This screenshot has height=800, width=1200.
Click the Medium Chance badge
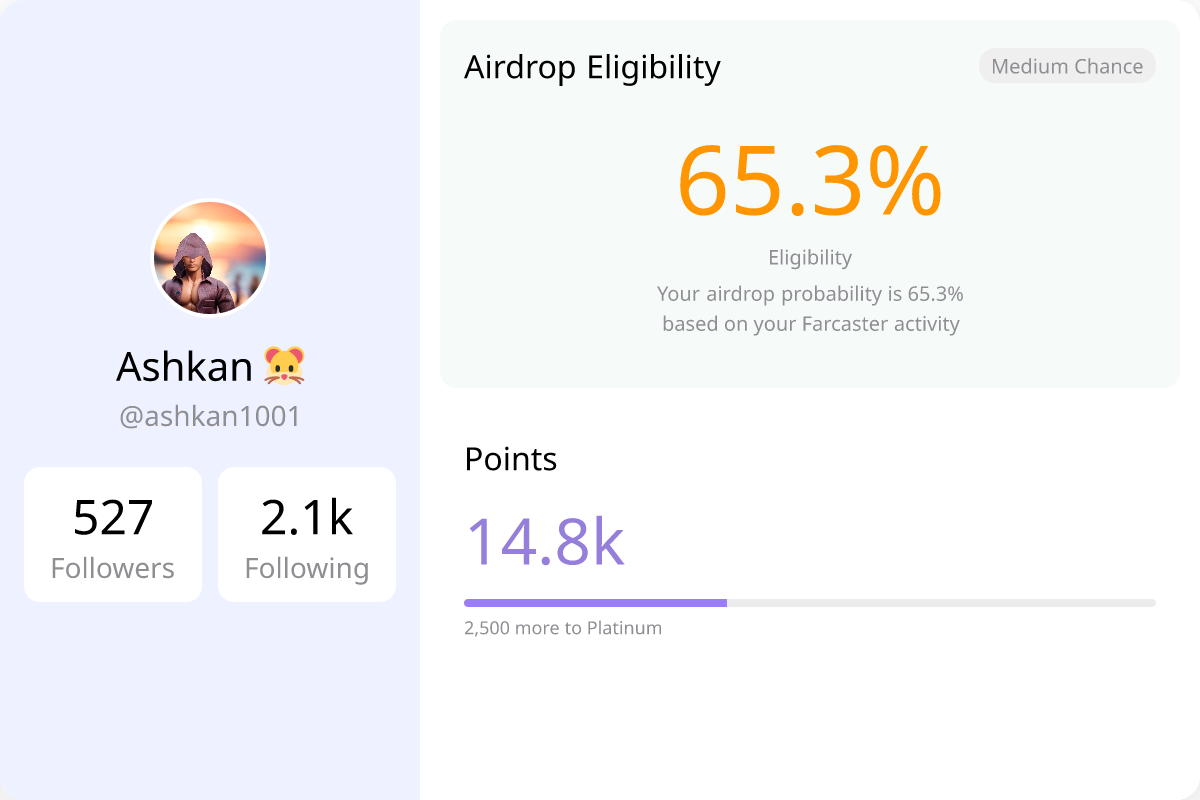pyautogui.click(x=1067, y=66)
